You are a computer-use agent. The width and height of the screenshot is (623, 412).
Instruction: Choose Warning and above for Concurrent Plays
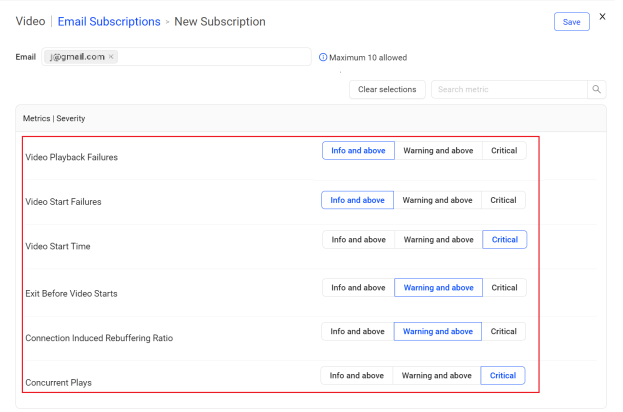point(436,376)
